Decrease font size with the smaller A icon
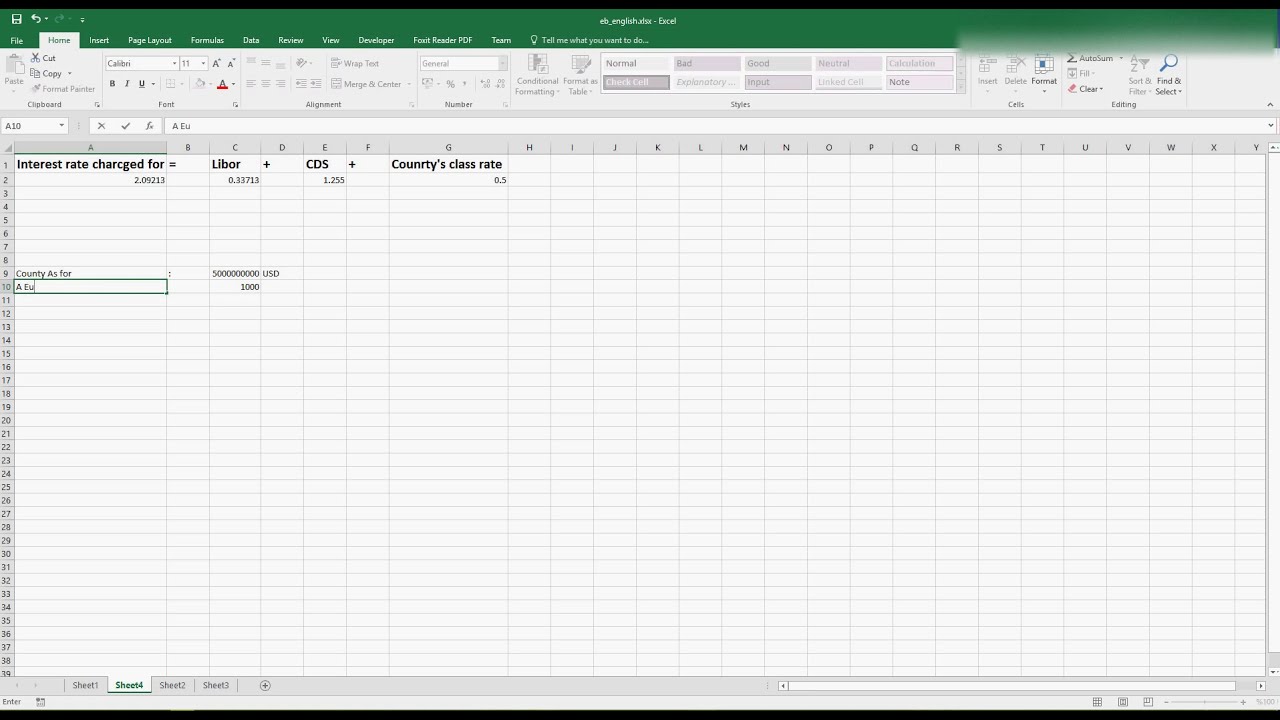 (231, 63)
